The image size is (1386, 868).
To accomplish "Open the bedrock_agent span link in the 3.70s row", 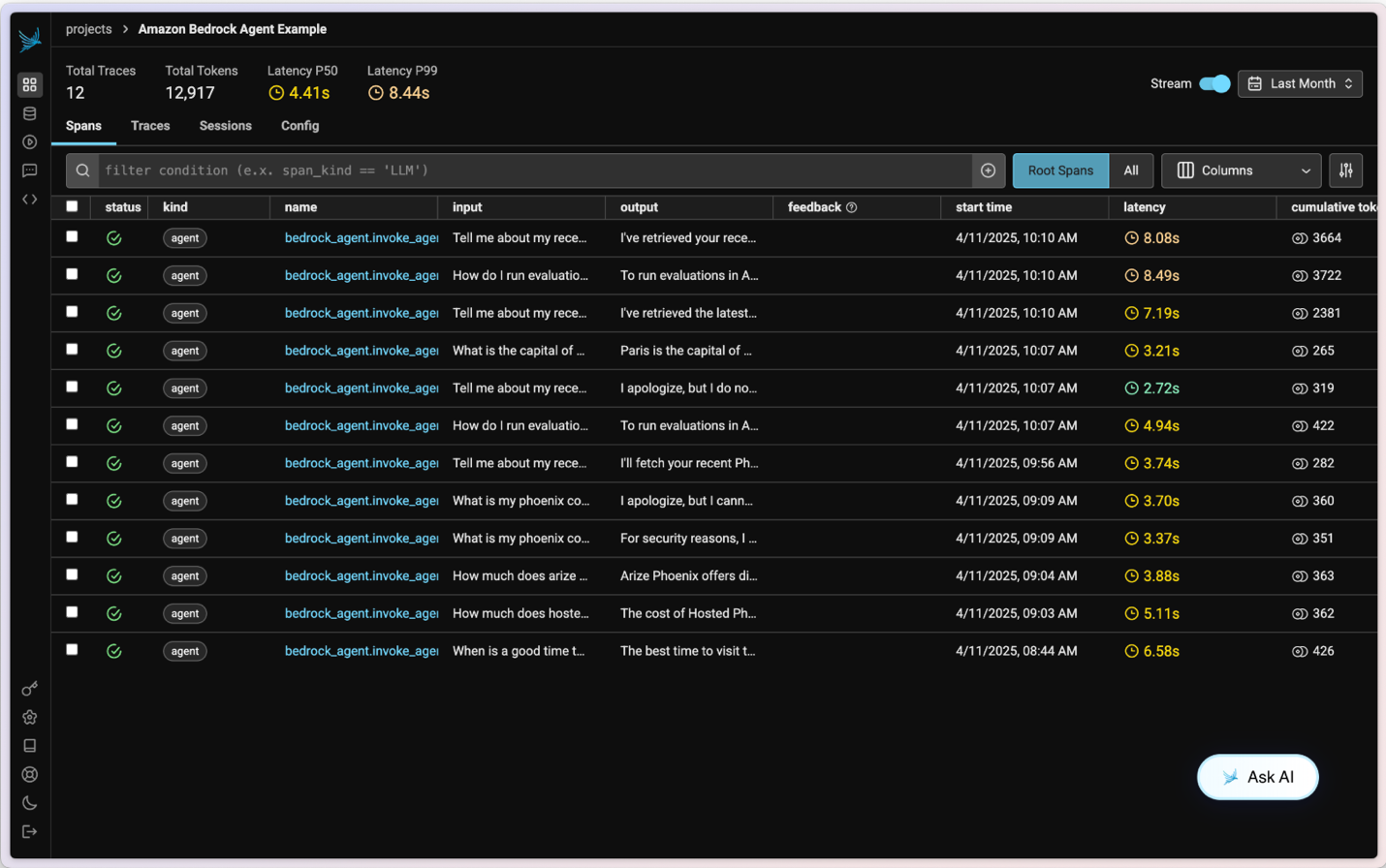I will [x=362, y=501].
